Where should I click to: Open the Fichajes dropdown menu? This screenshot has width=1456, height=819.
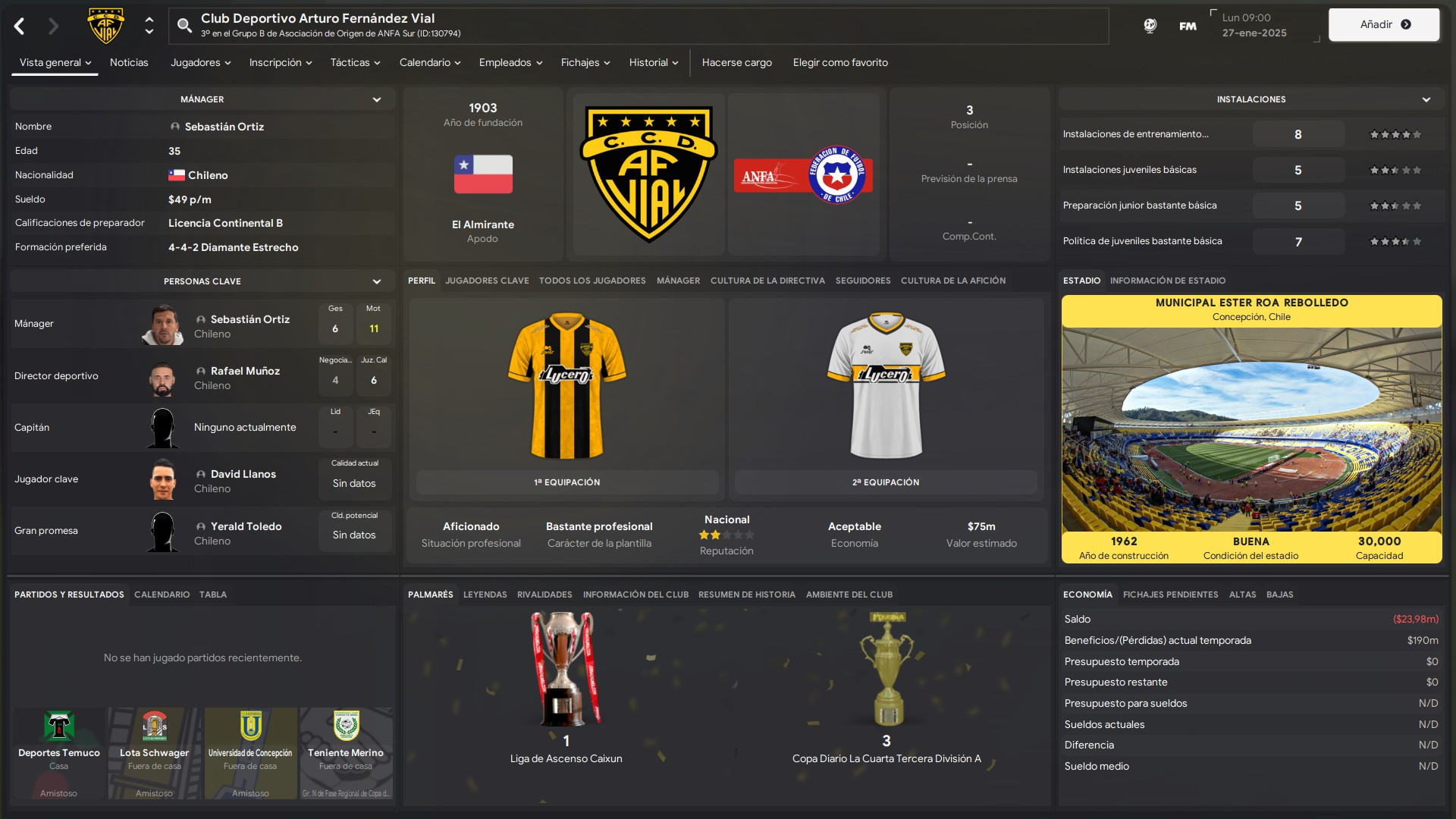(x=585, y=62)
